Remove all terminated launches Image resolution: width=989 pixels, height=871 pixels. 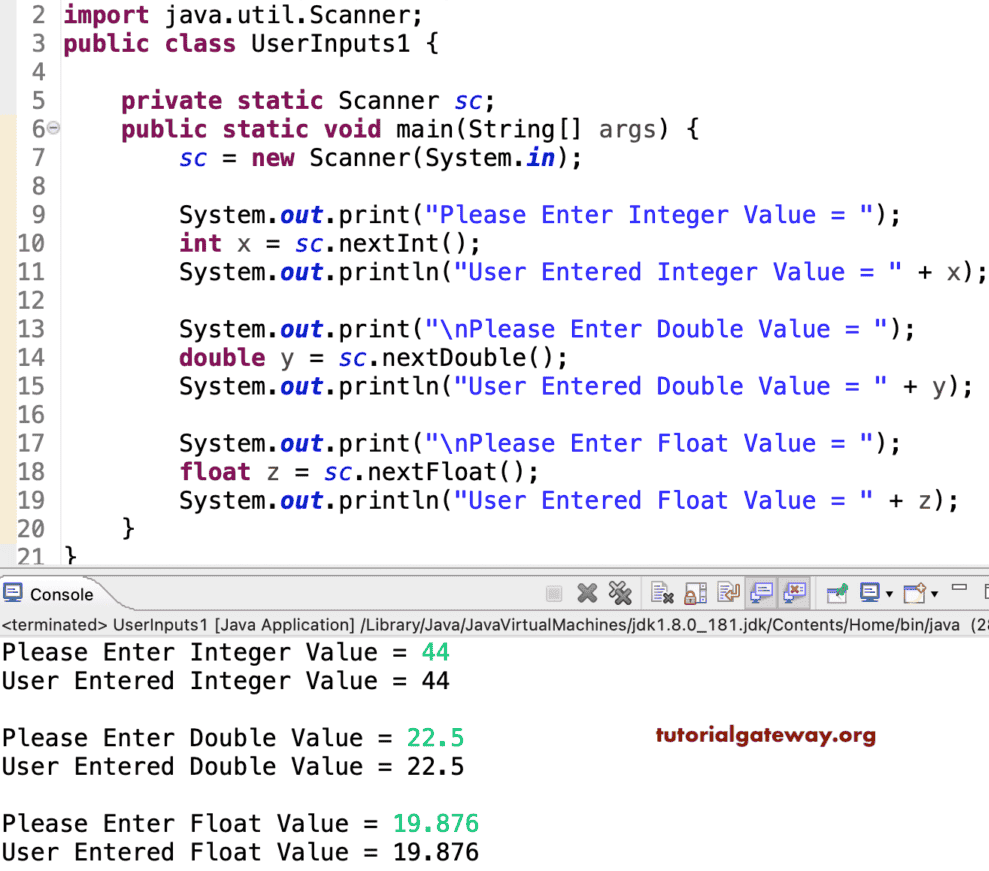(620, 593)
